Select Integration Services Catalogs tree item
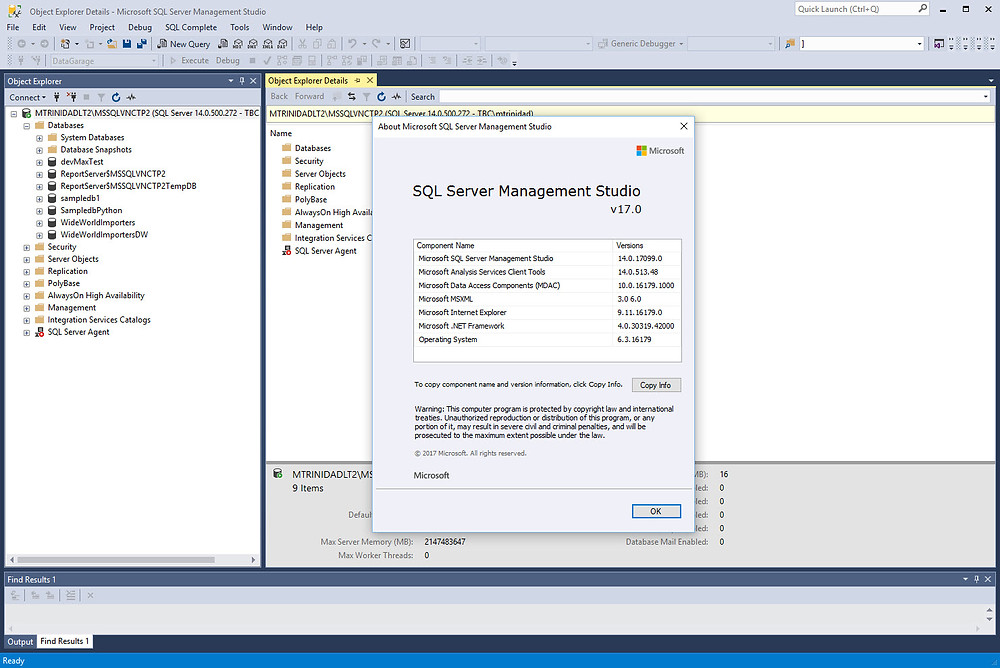This screenshot has width=1000, height=668. point(99,320)
